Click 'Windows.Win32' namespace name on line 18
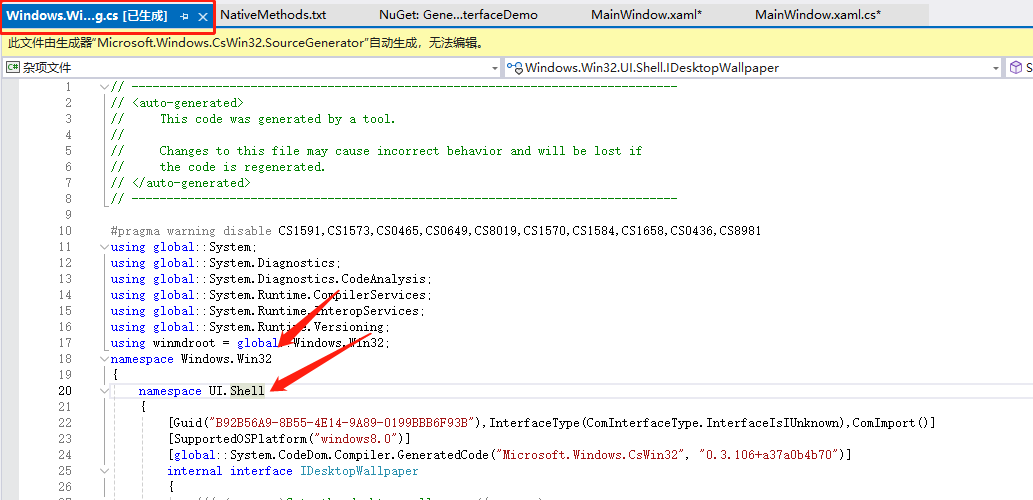The width and height of the screenshot is (1033, 500). (x=226, y=359)
